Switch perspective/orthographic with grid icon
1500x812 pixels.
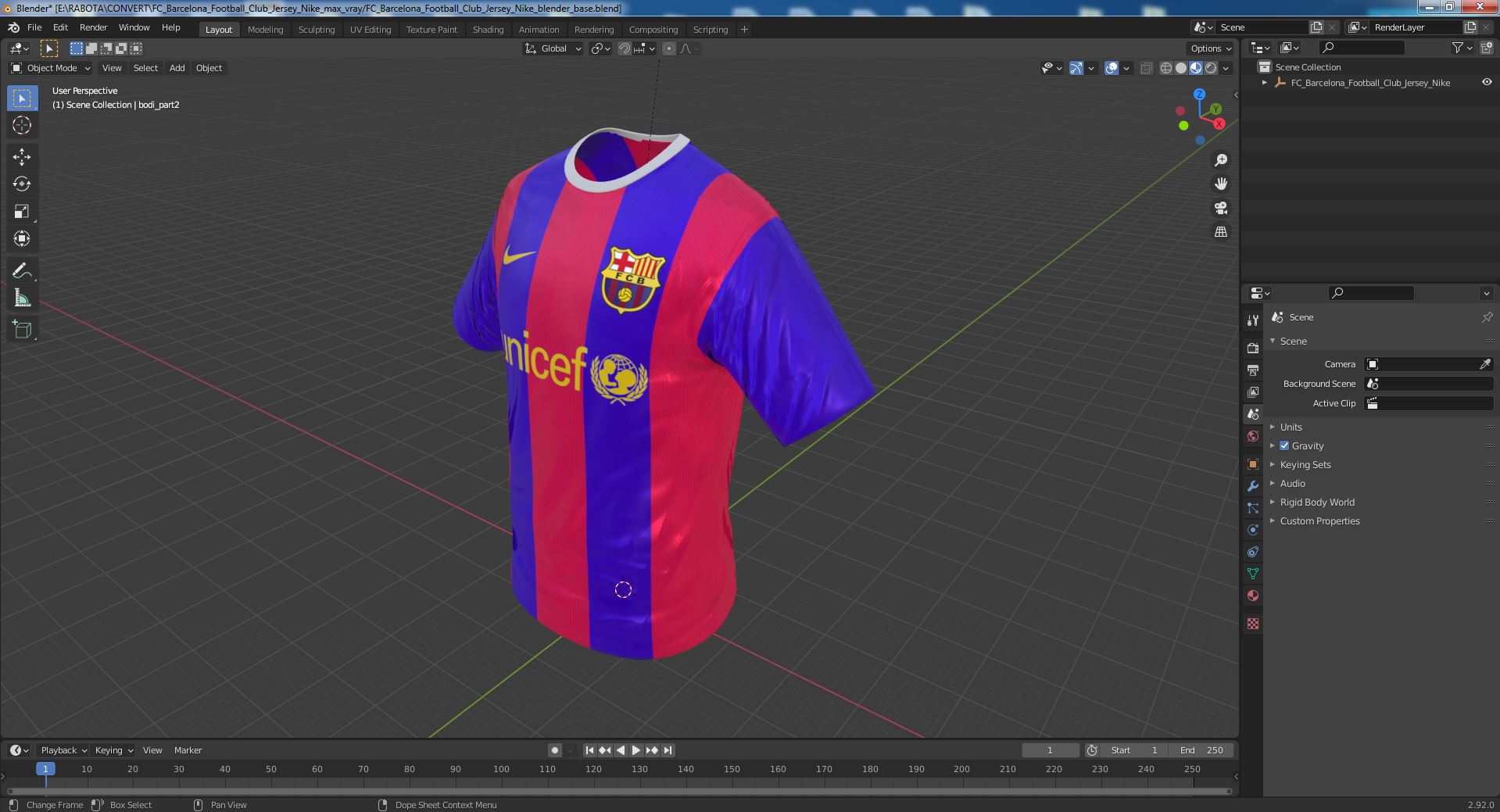[x=1221, y=231]
